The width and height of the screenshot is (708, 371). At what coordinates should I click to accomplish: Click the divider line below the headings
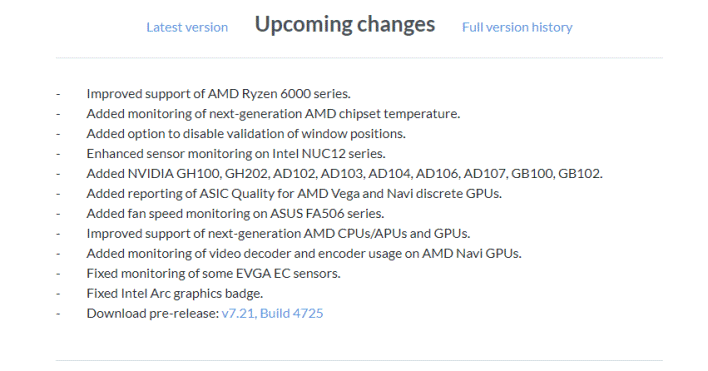click(359, 58)
